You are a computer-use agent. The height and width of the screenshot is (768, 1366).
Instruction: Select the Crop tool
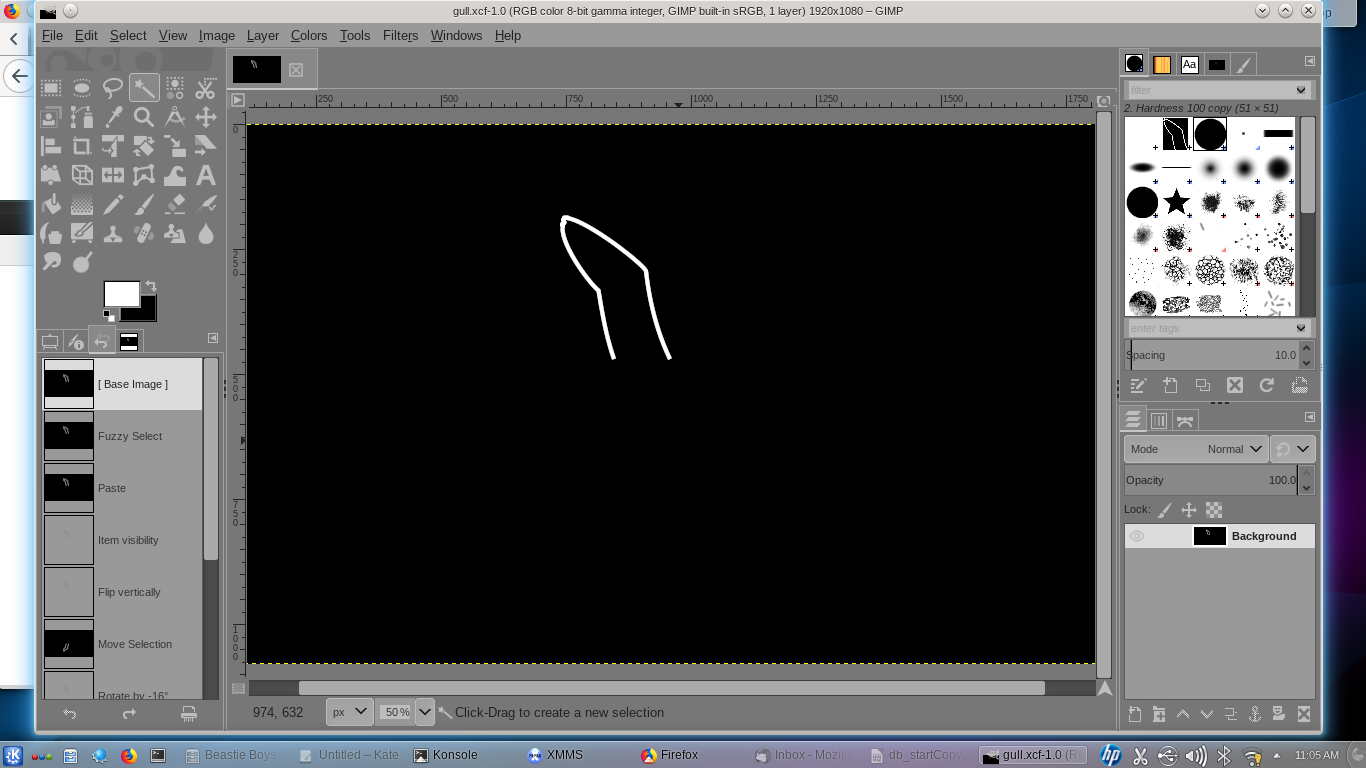(x=82, y=146)
